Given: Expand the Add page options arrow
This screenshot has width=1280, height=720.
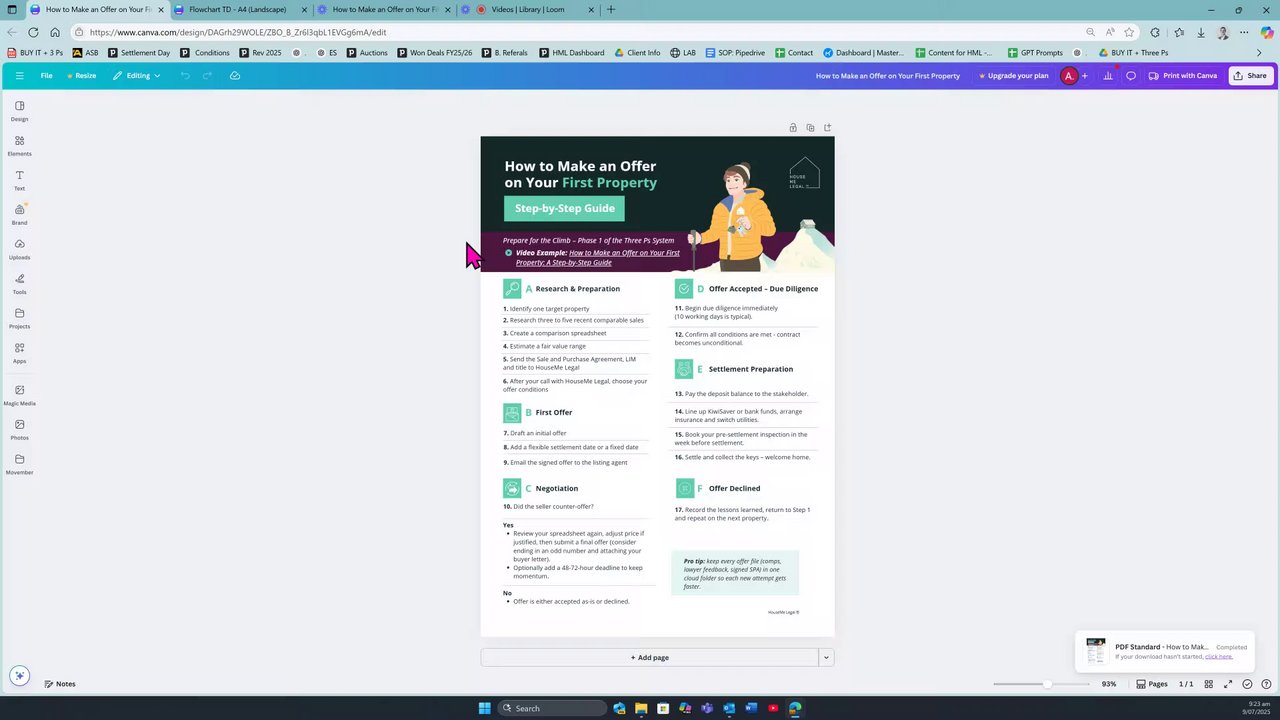Looking at the screenshot, I should coord(826,657).
